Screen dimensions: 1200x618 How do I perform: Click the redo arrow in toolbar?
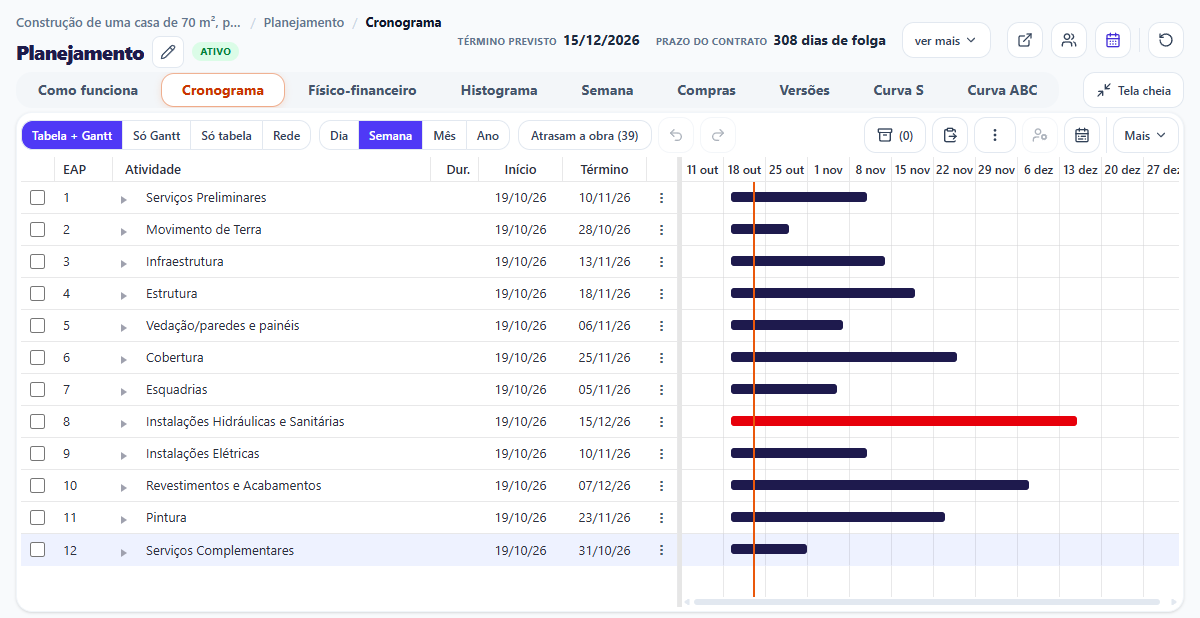(x=718, y=135)
